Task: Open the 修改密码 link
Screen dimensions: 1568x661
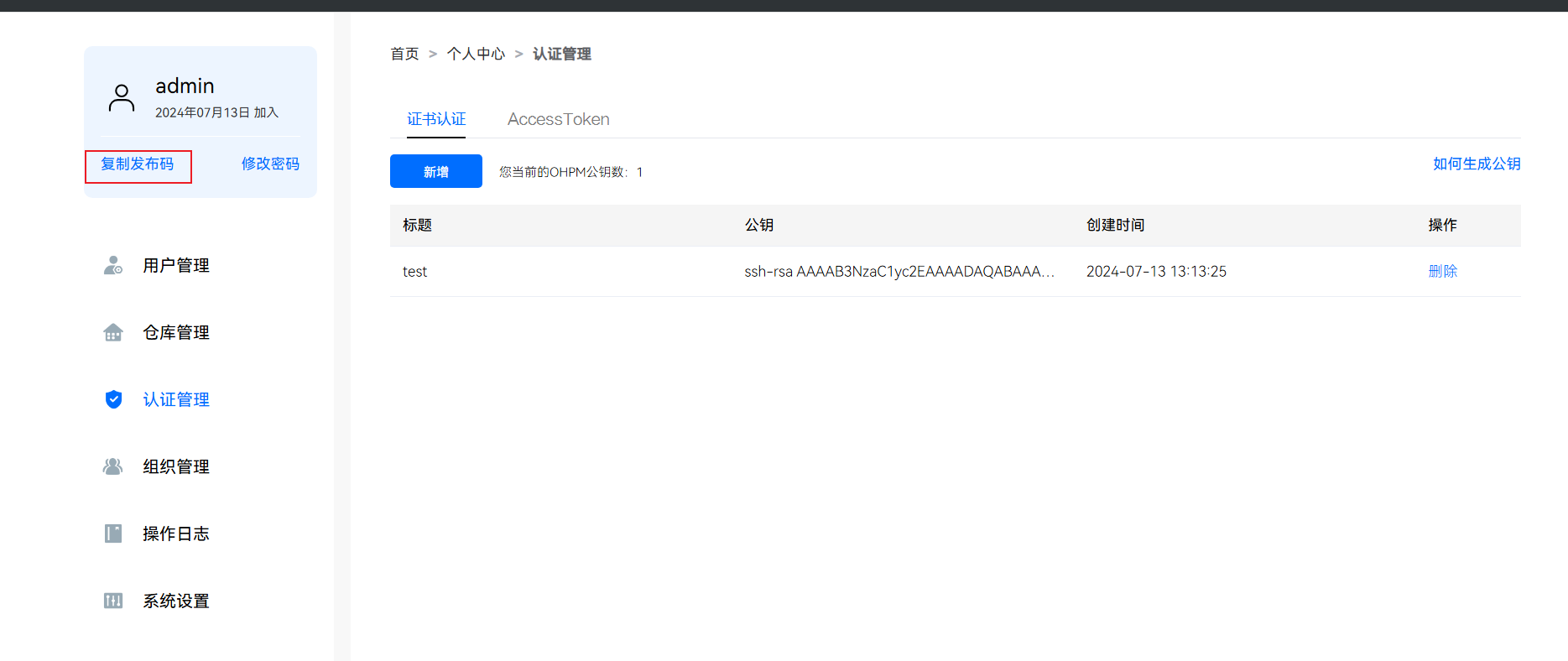Action: [270, 164]
